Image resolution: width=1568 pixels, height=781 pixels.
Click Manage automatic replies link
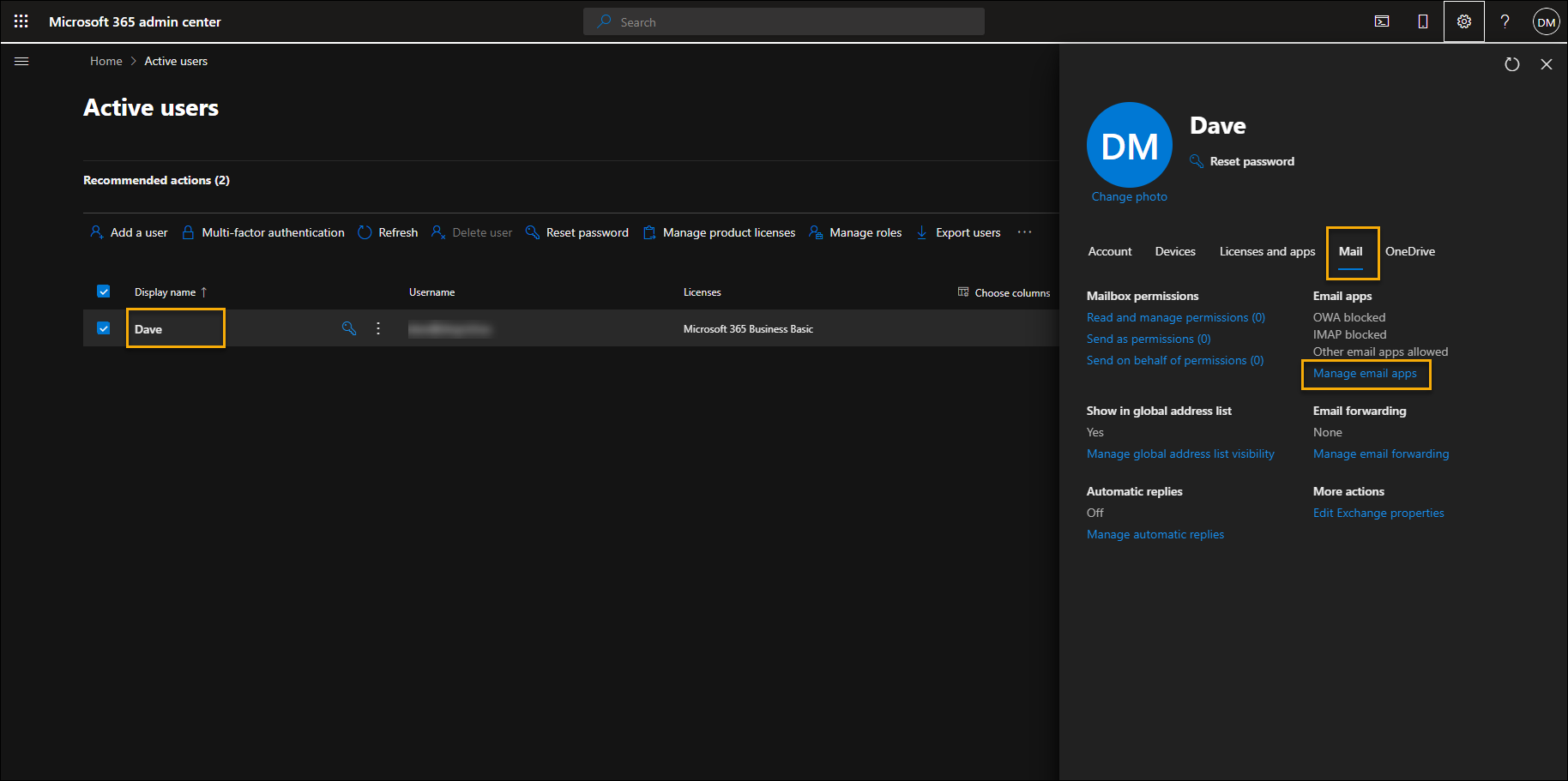(x=1155, y=534)
